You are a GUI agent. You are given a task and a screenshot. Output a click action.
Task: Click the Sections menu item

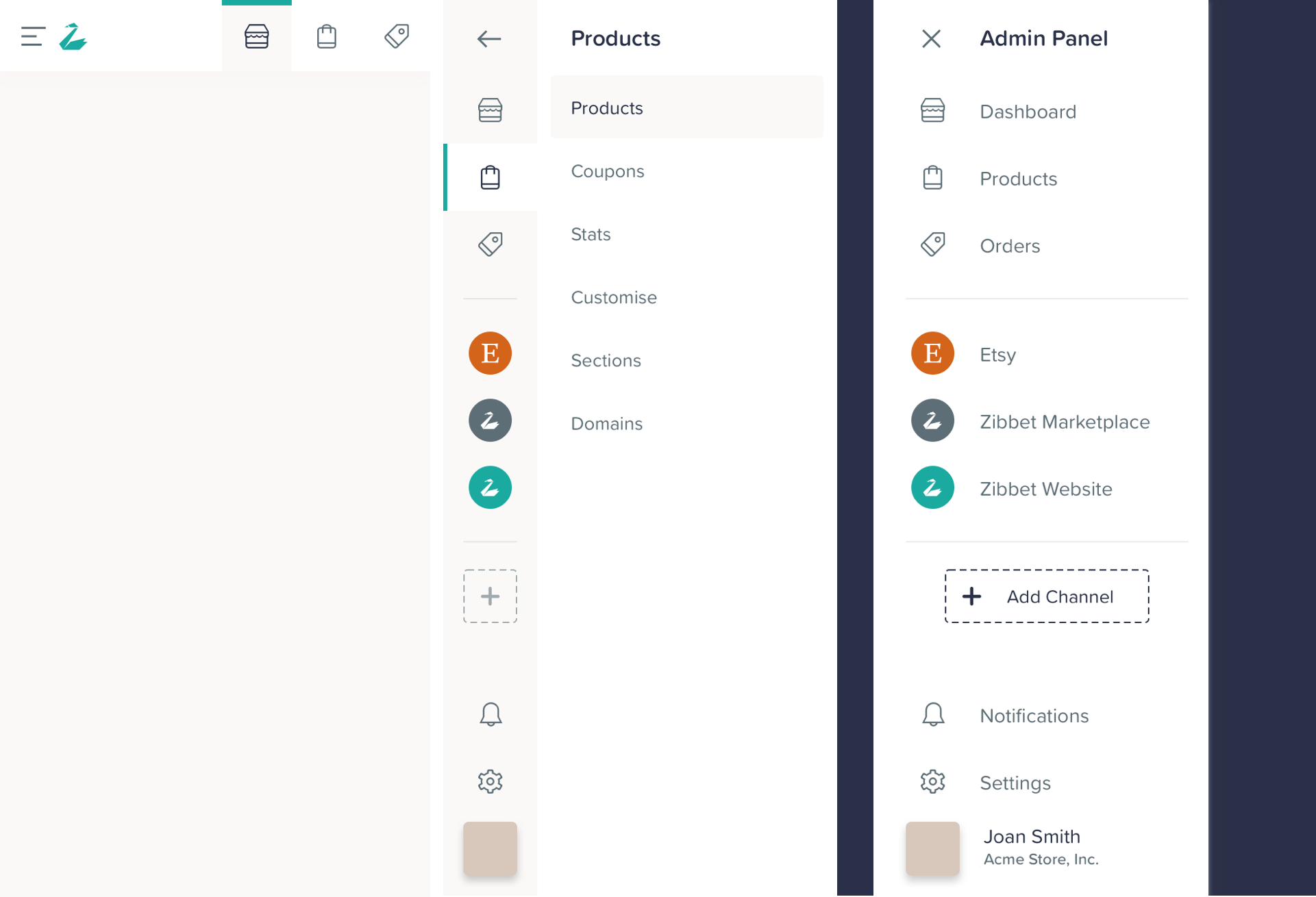tap(605, 360)
